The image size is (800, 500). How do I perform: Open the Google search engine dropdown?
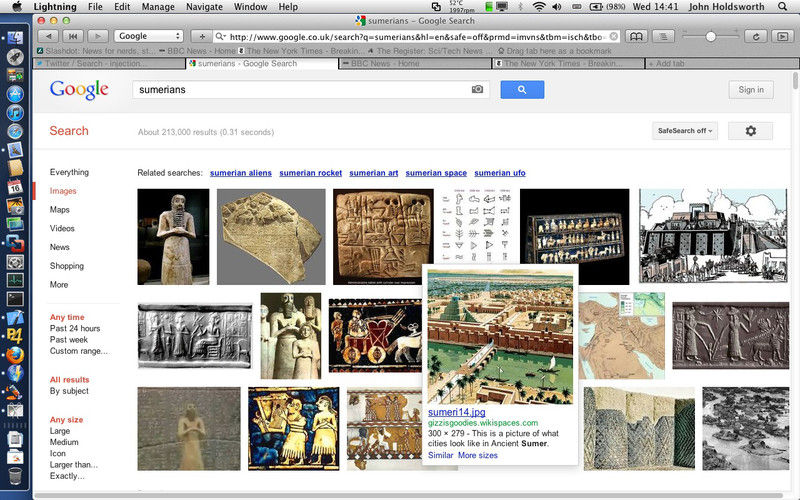tap(148, 36)
